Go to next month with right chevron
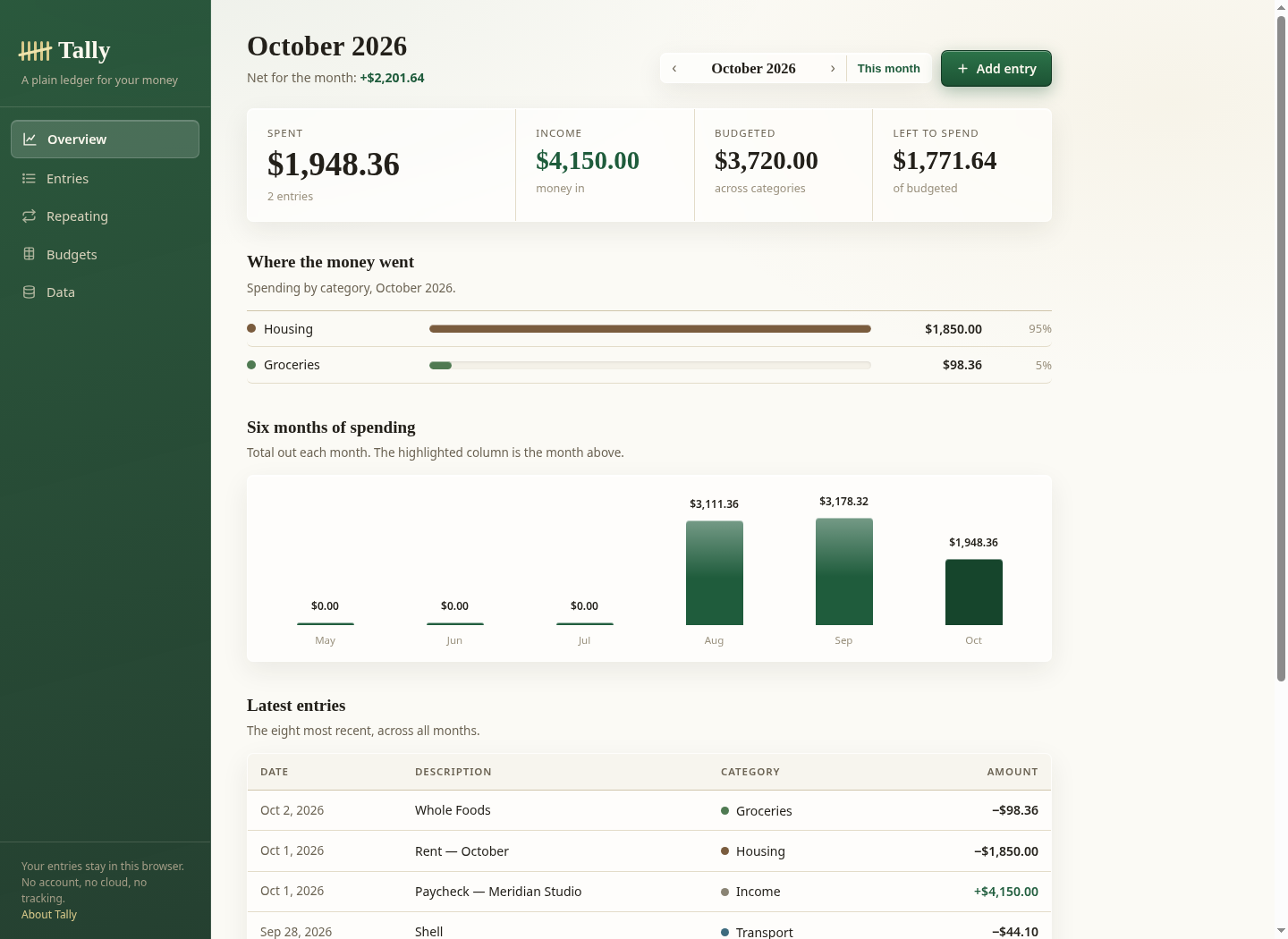The image size is (1288, 939). point(833,69)
